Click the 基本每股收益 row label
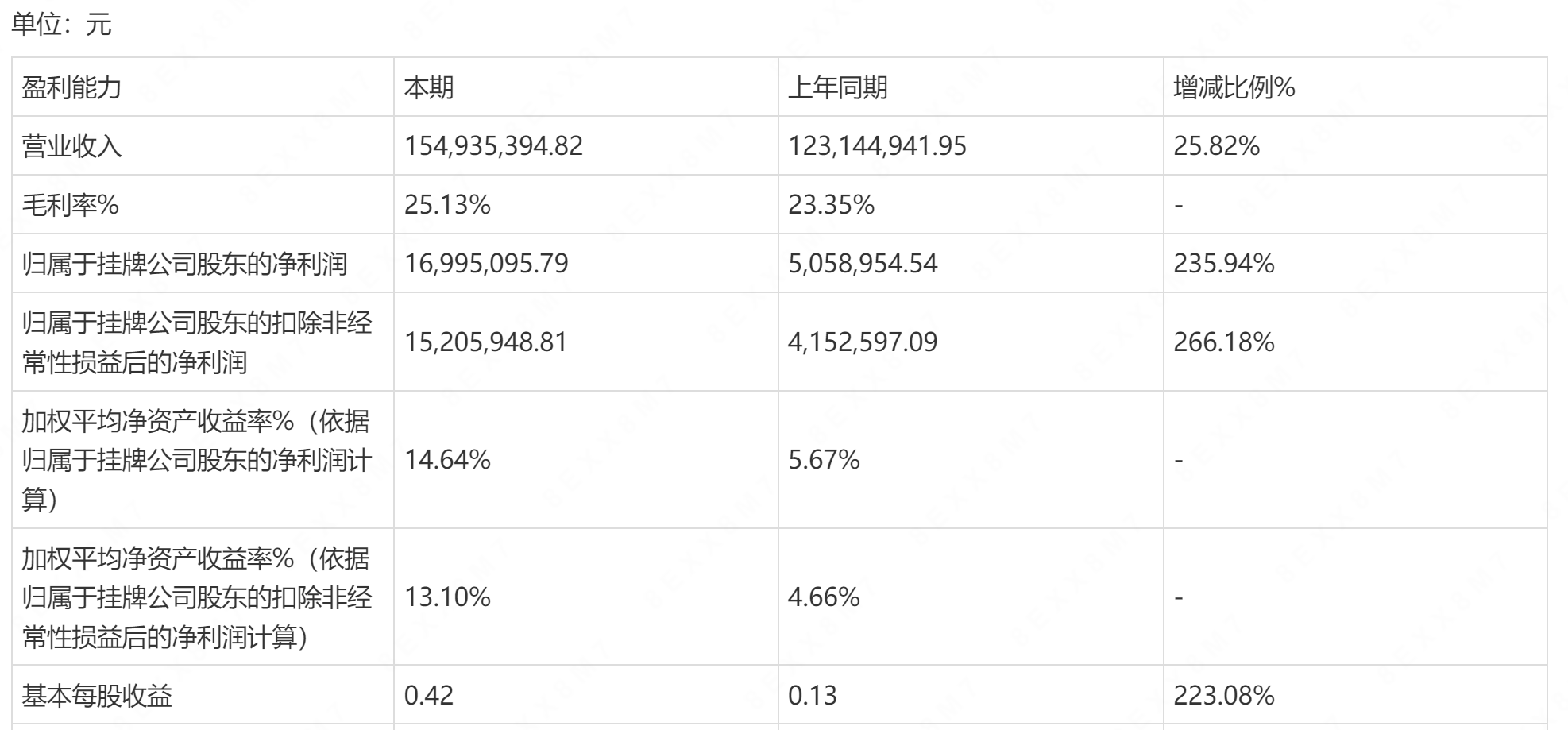 point(97,697)
